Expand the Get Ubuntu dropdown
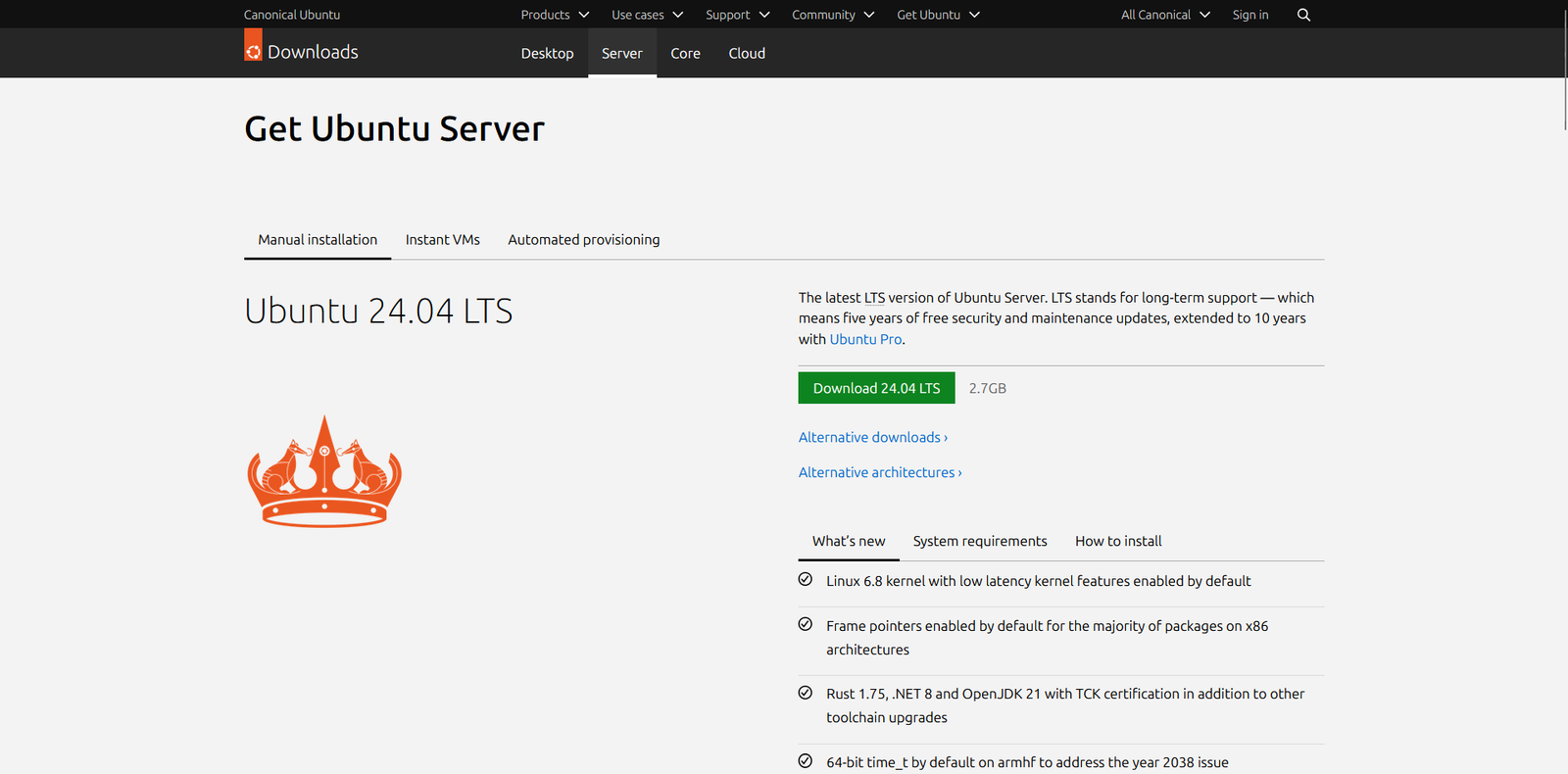The height and width of the screenshot is (774, 1568). [x=938, y=15]
